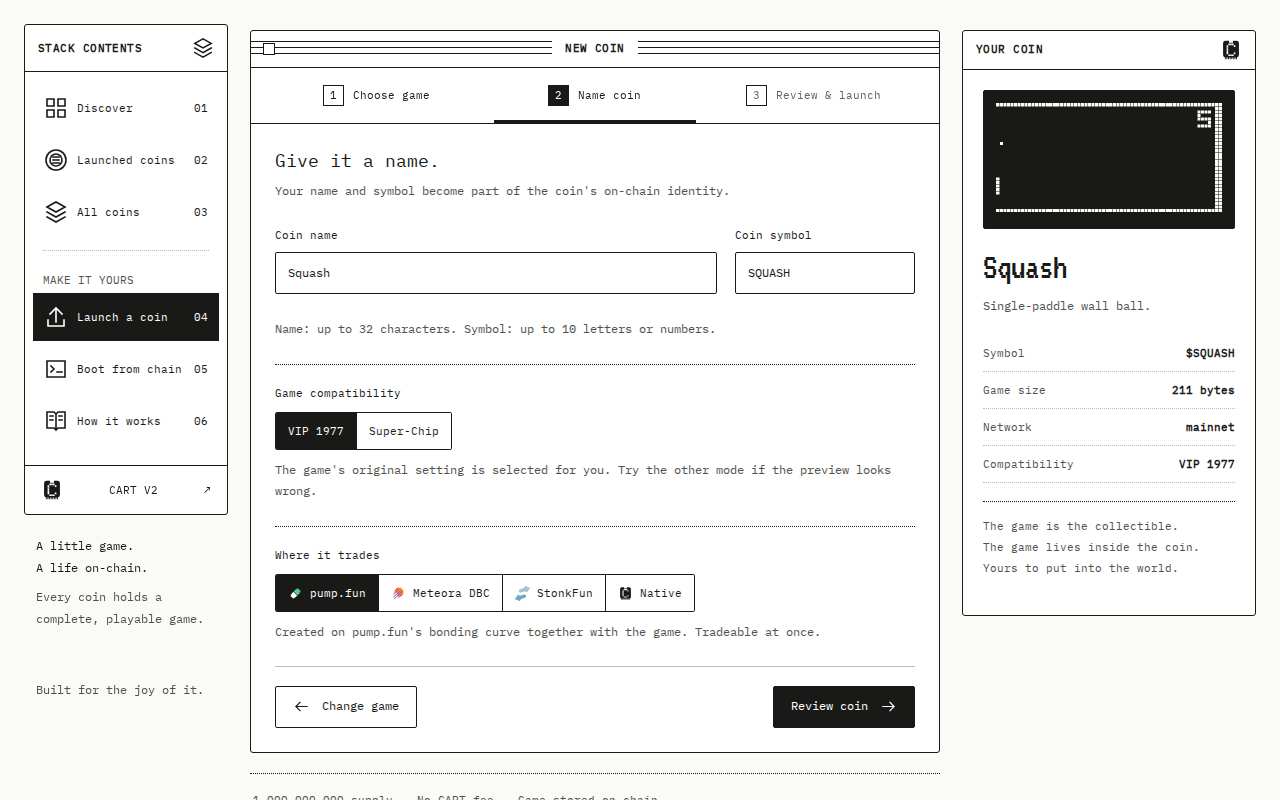Open Boot from chain page
The width and height of the screenshot is (1280, 800).
click(x=126, y=369)
